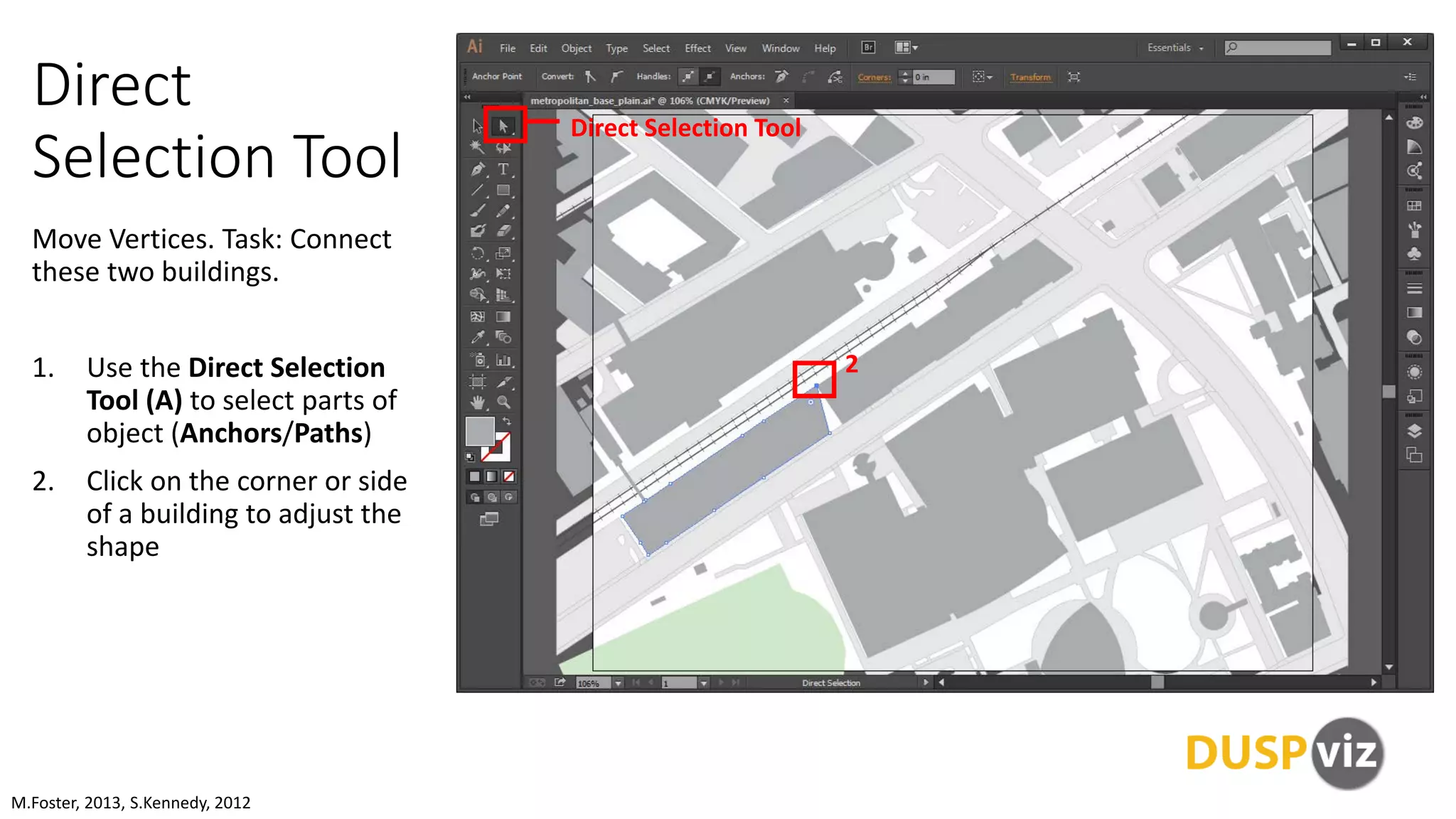The width and height of the screenshot is (1456, 819).
Task: Choose the Perspective Grid tool
Action: tap(503, 295)
